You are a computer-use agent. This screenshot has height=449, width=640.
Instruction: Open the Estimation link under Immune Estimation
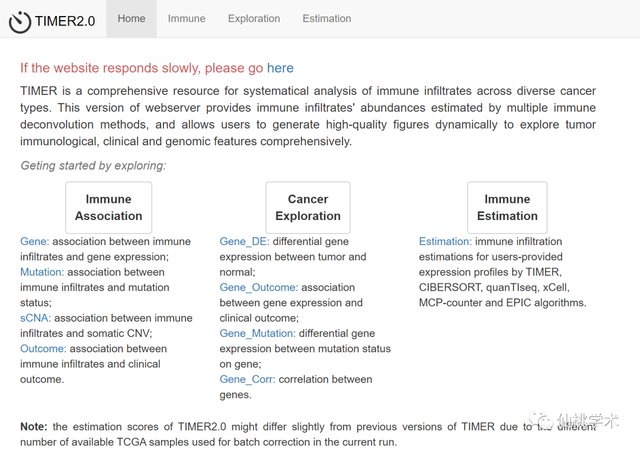pyautogui.click(x=445, y=241)
